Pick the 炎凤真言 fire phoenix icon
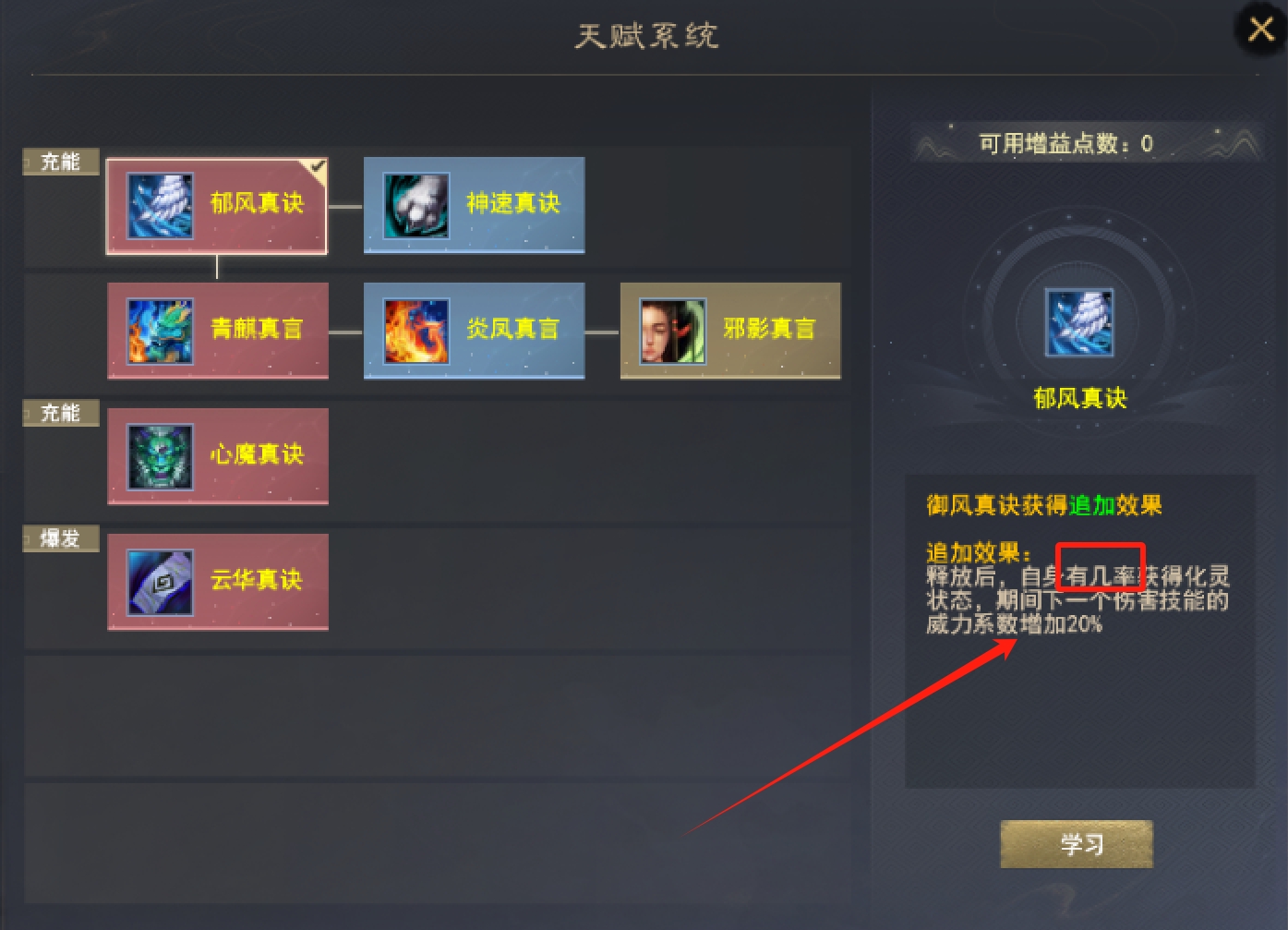Screen dimensions: 1288x930 point(416,331)
